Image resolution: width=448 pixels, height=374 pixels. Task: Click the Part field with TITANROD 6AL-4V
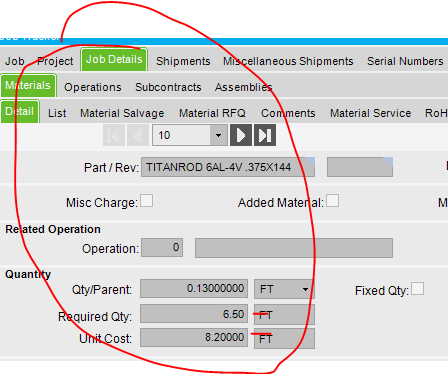228,167
